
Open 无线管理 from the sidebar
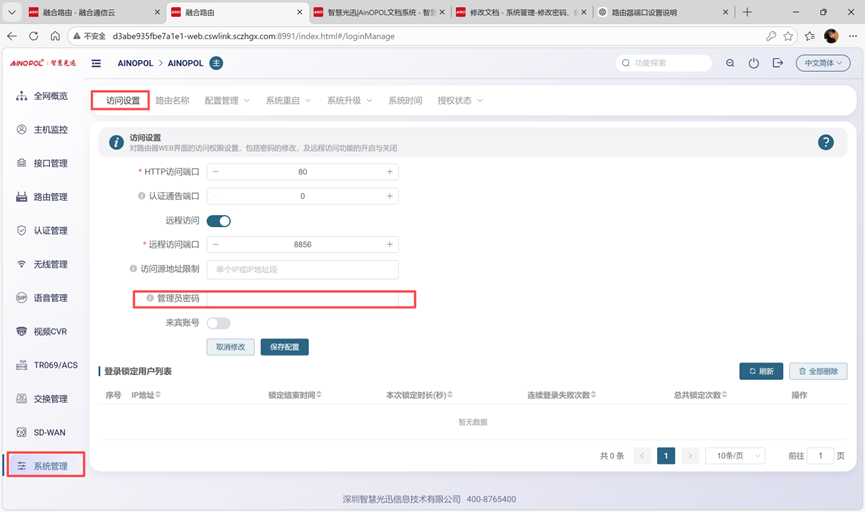pyautogui.click(x=50, y=264)
